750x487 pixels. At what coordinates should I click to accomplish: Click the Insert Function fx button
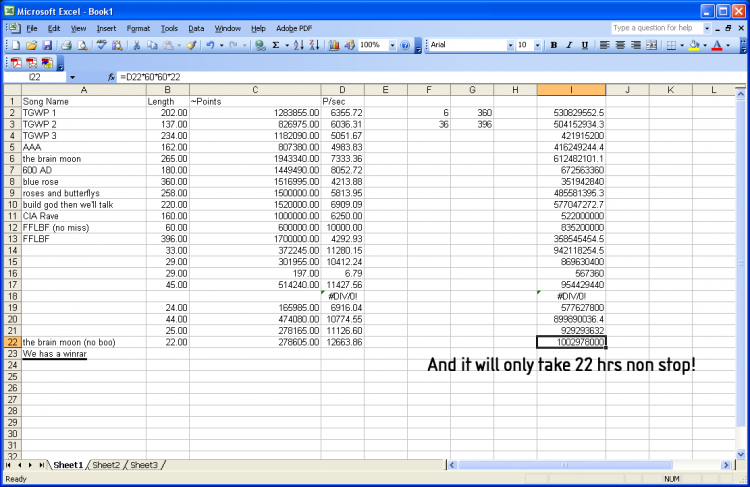click(112, 77)
